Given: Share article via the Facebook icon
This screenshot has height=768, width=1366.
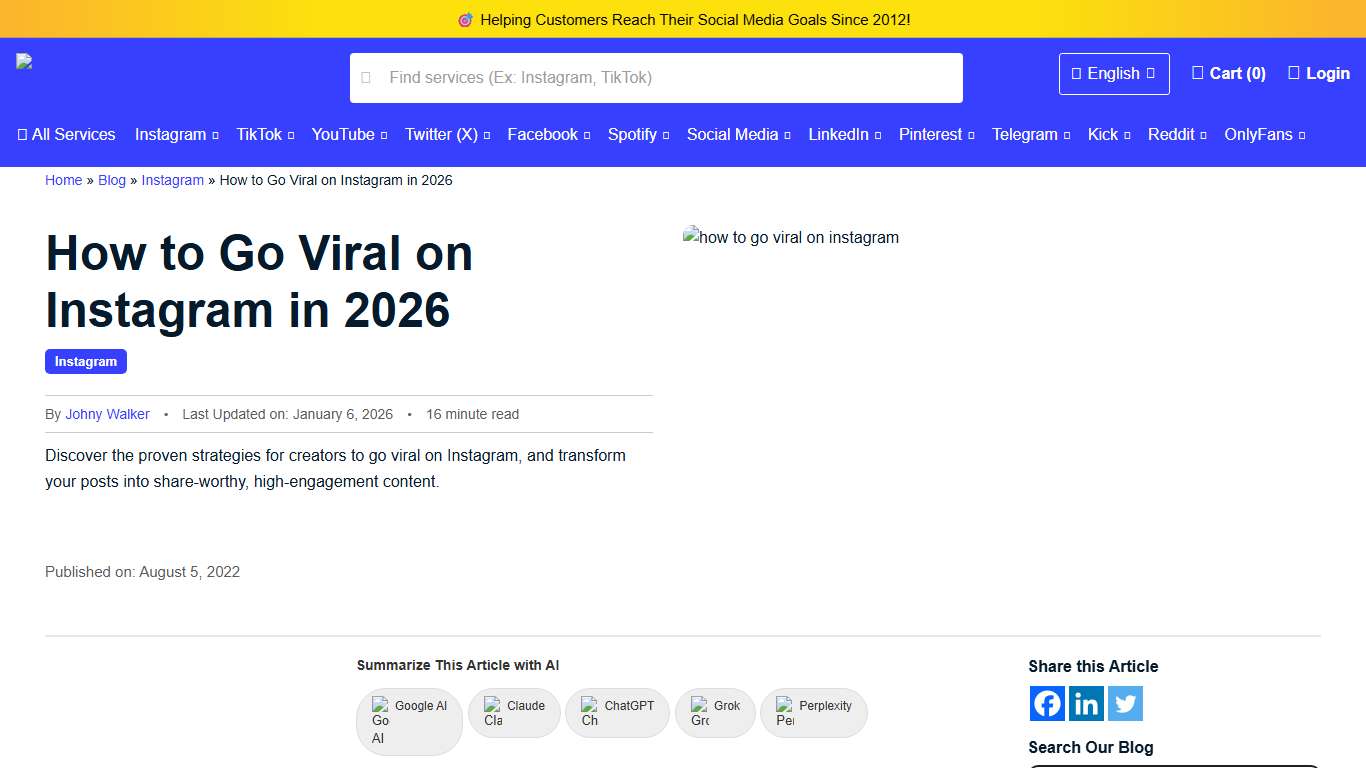Looking at the screenshot, I should (1046, 703).
